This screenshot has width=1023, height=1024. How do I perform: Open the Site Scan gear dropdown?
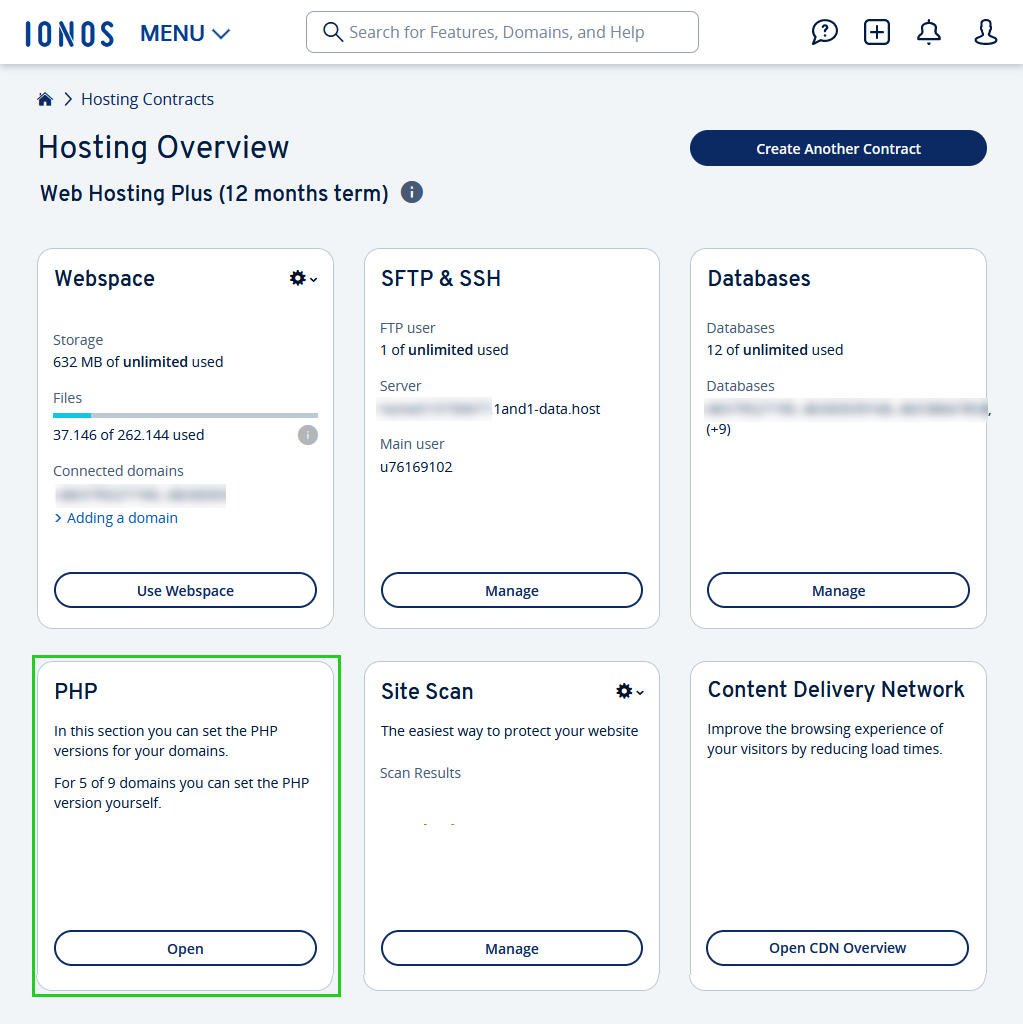click(x=628, y=690)
